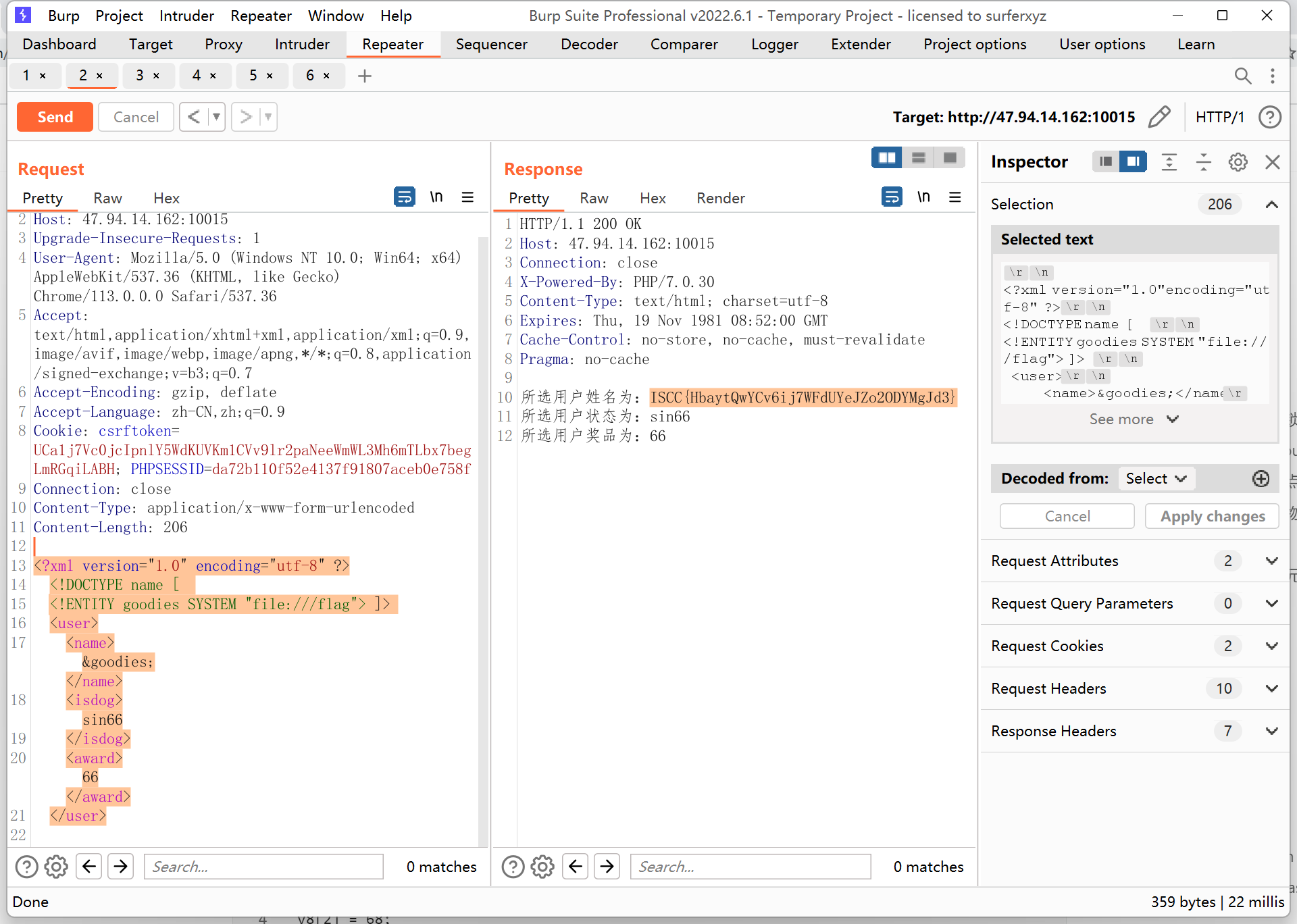This screenshot has width=1297, height=924.
Task: Switch to Response Render tab
Action: [720, 198]
